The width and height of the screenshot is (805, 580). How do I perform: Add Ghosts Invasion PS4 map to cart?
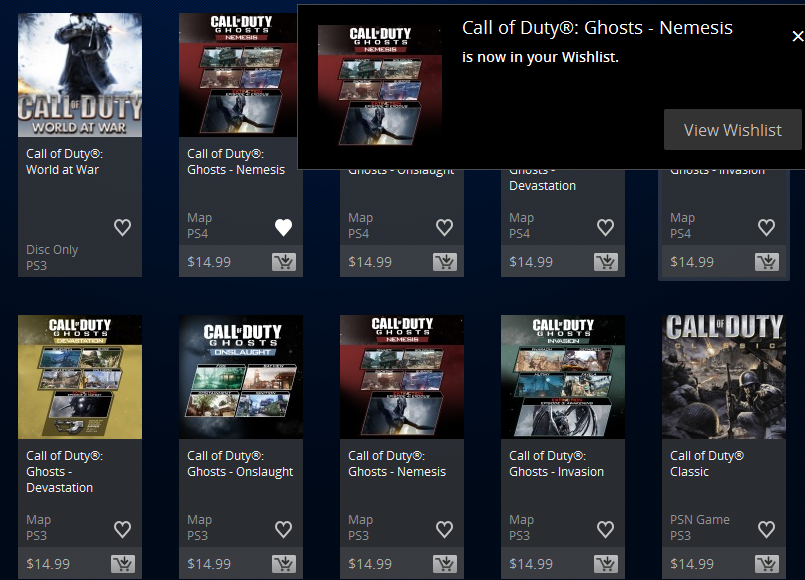pos(766,262)
